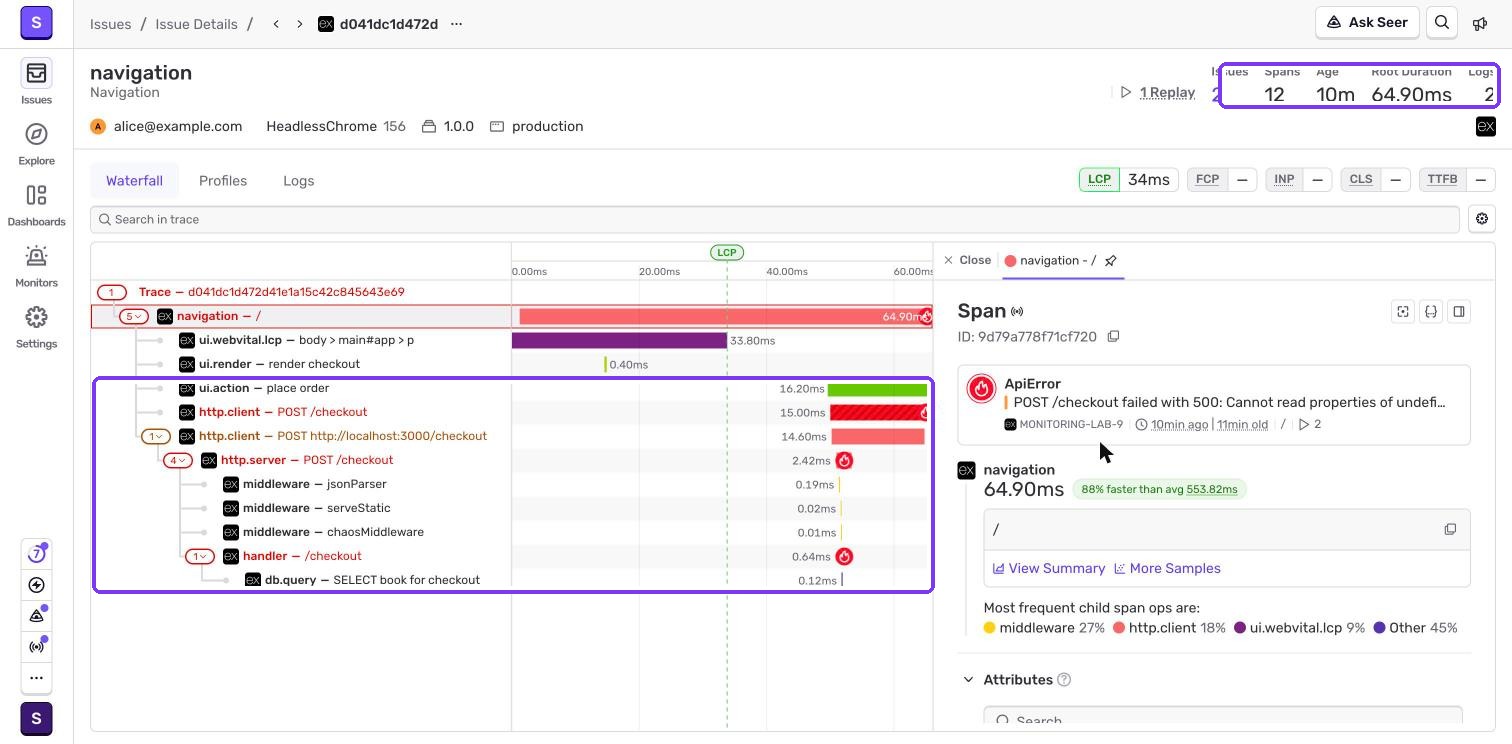This screenshot has height=744, width=1512.
Task: Open the onboarding progress icon showing 7
Action: point(36,554)
